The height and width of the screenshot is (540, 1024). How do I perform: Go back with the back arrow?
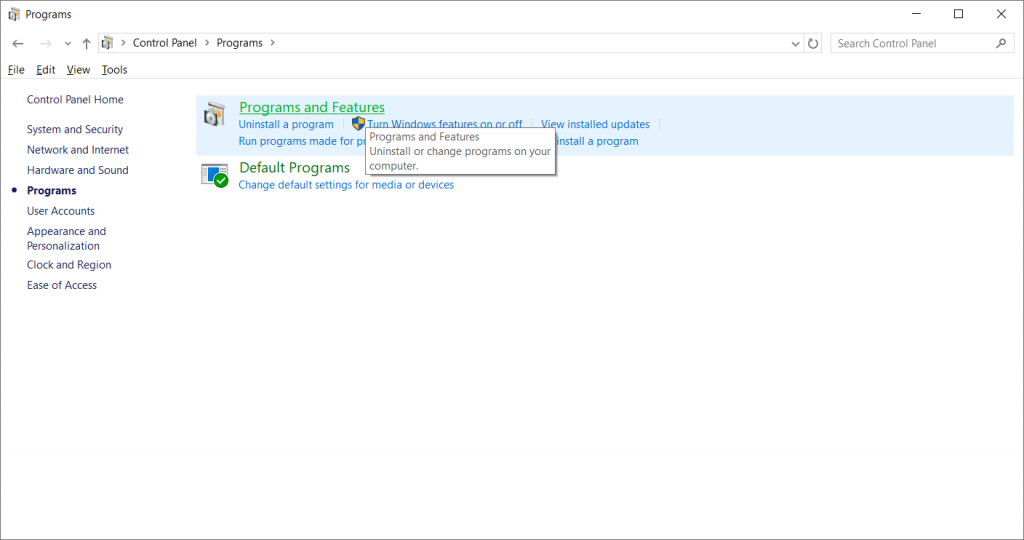(x=18, y=43)
